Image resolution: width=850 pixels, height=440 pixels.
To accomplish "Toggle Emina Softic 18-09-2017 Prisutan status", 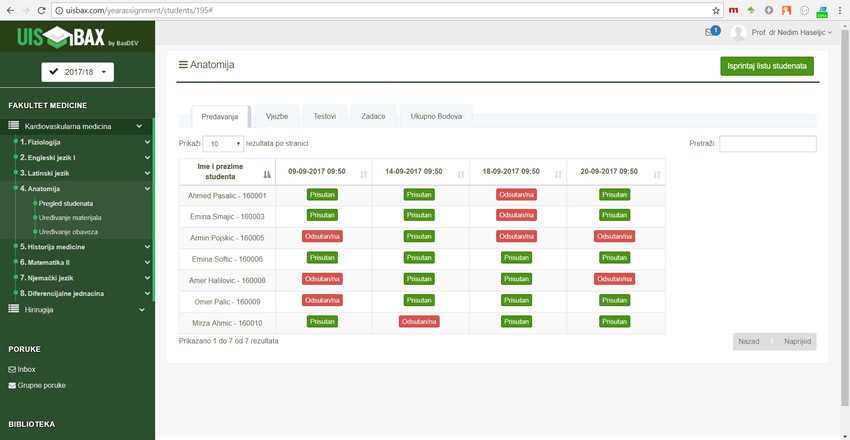I will pyautogui.click(x=517, y=258).
